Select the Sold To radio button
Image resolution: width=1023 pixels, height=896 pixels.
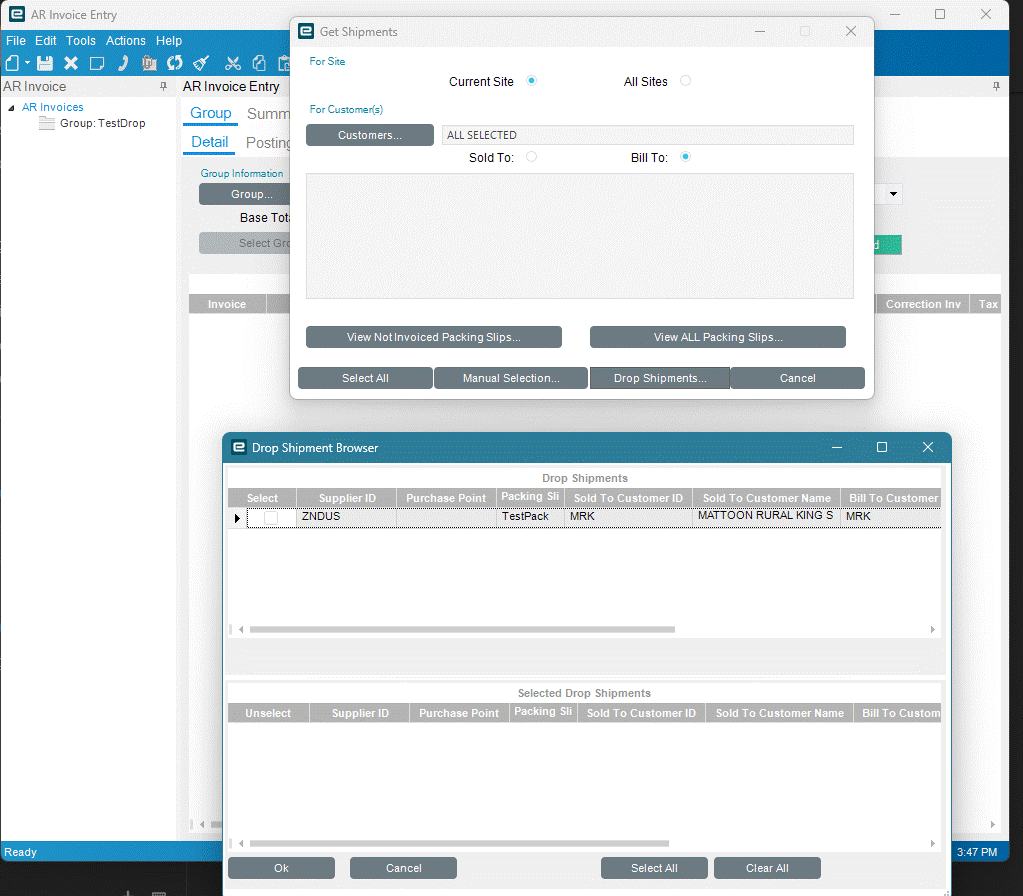pos(532,157)
